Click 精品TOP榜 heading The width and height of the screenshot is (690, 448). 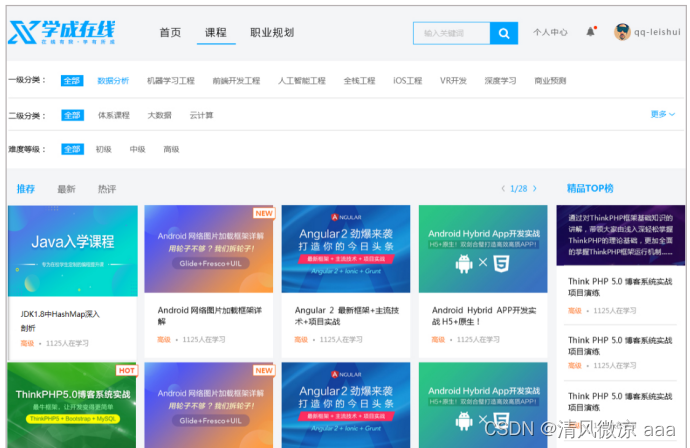tap(590, 188)
